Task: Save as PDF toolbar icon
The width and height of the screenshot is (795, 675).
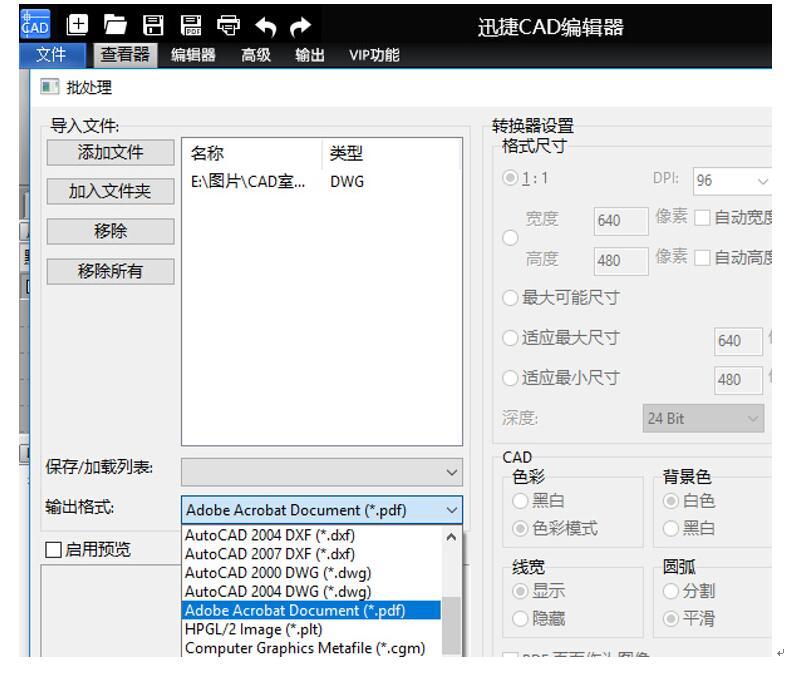Action: click(191, 25)
